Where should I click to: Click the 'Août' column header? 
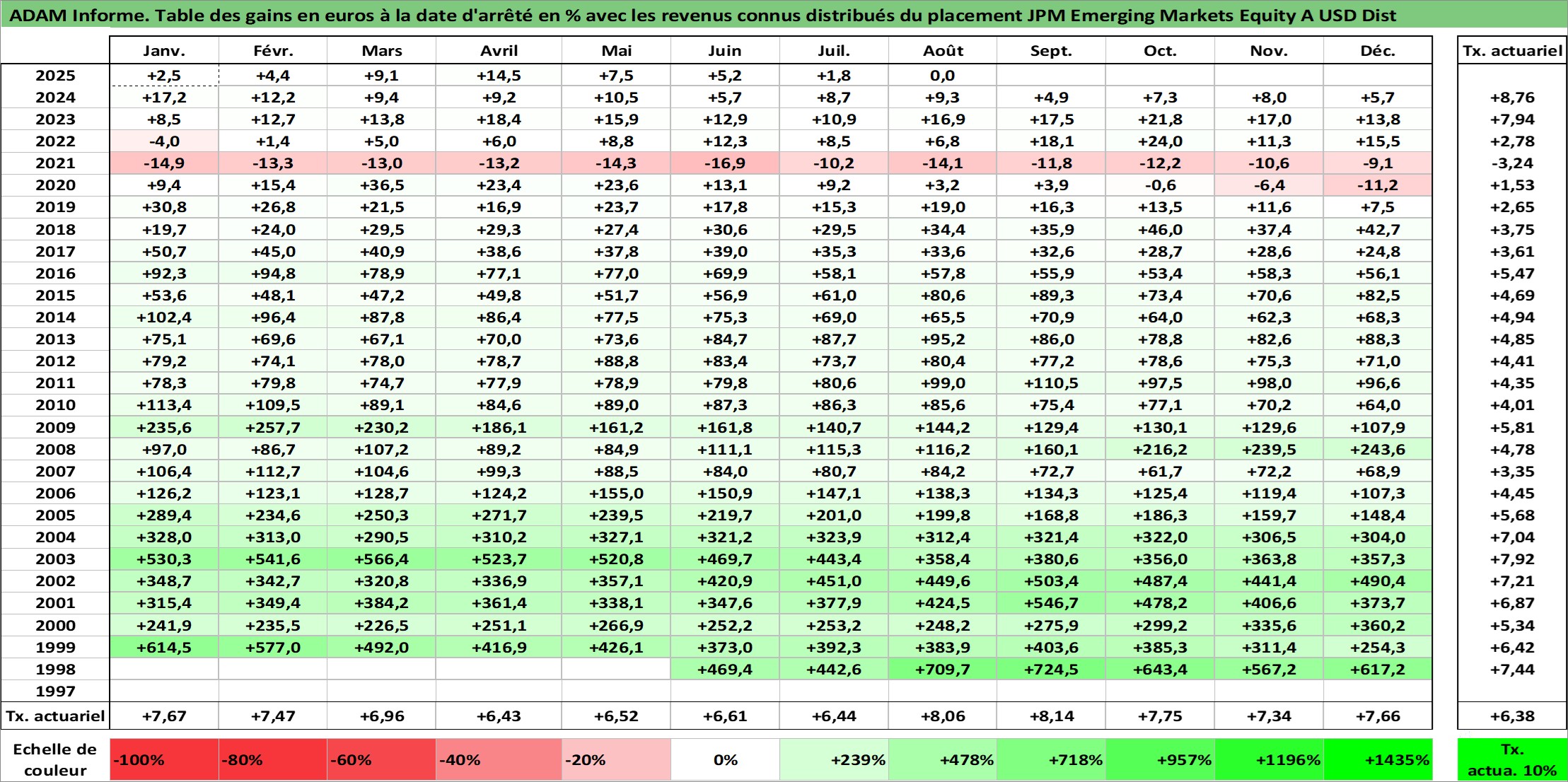(943, 51)
